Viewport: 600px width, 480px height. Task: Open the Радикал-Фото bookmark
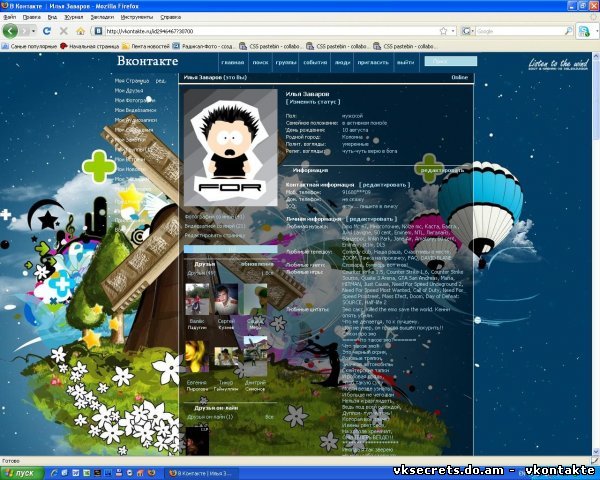(x=203, y=46)
